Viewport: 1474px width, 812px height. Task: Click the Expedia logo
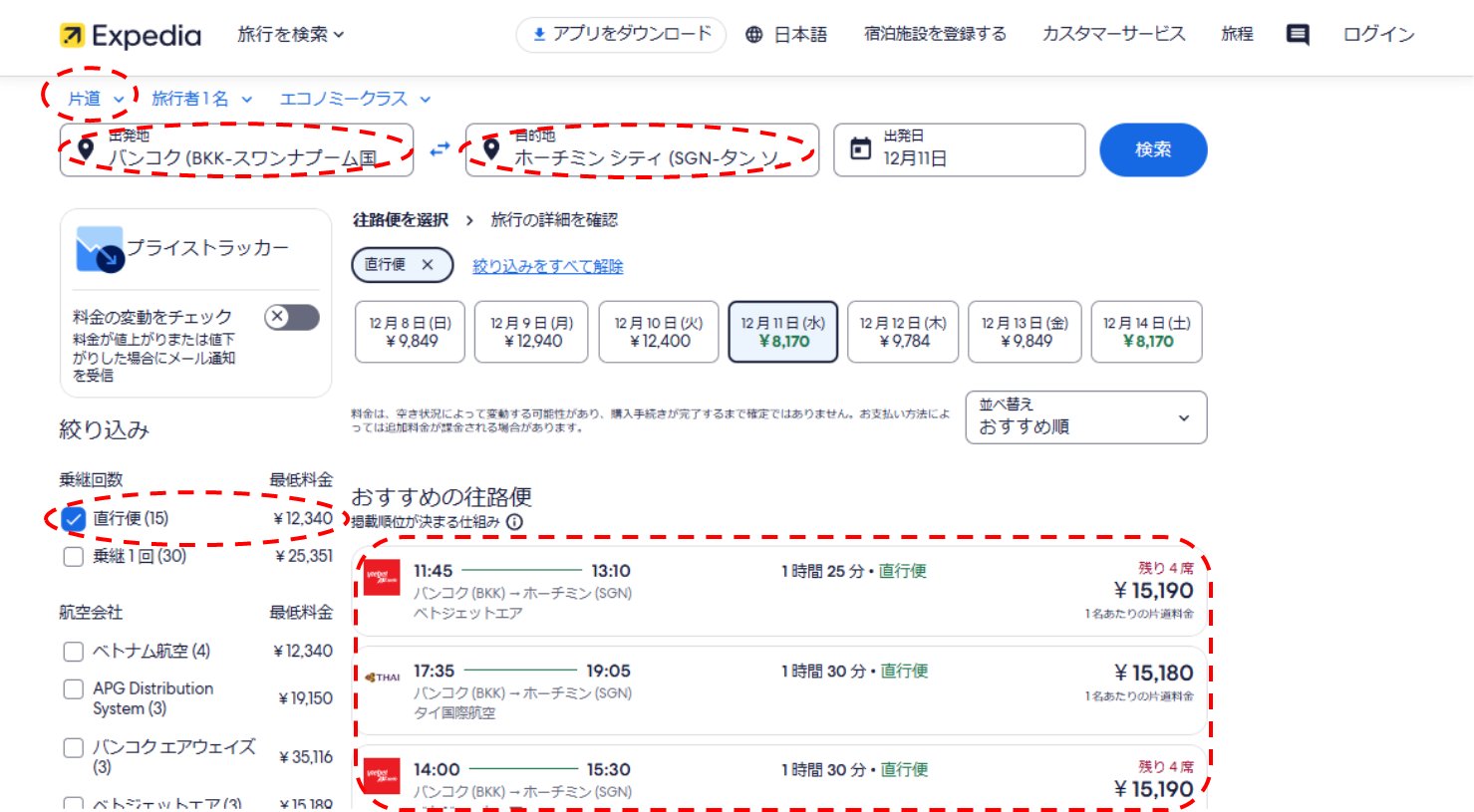click(x=131, y=36)
